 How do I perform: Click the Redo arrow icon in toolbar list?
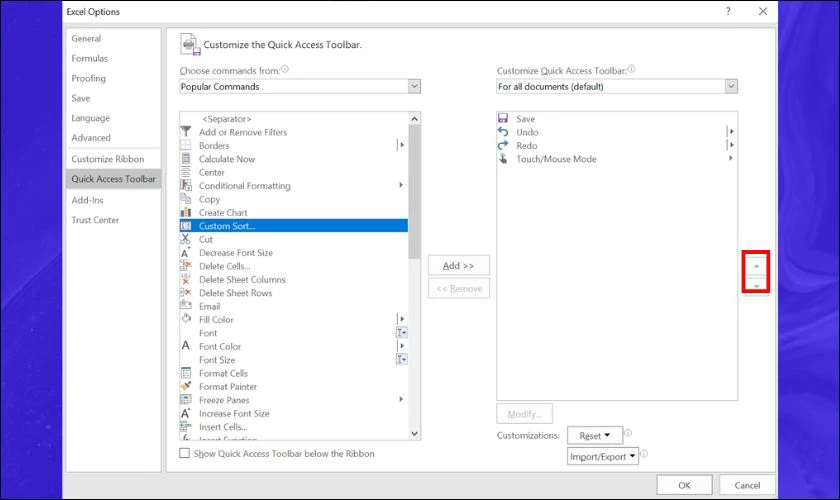coord(503,145)
